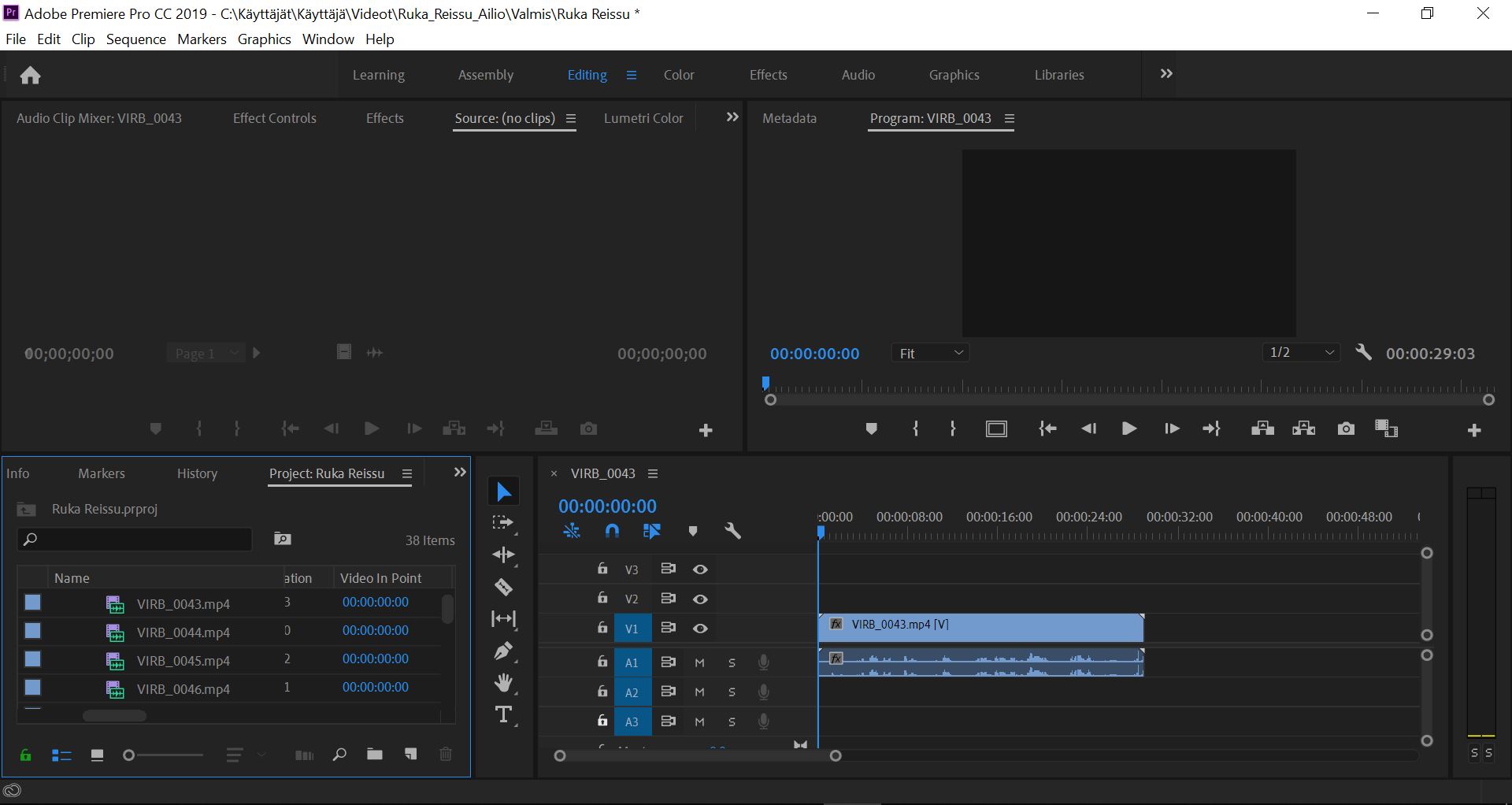Select checkbox for VIRB_0044.mp4
This screenshot has height=805, width=1512.
click(32, 631)
